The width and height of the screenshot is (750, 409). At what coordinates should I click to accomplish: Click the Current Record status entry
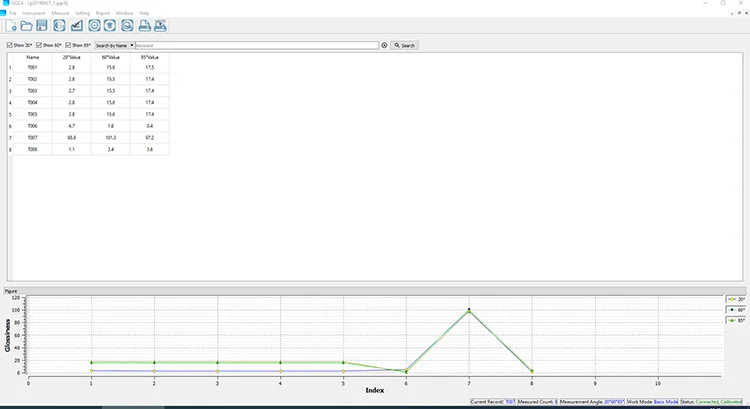(493, 402)
